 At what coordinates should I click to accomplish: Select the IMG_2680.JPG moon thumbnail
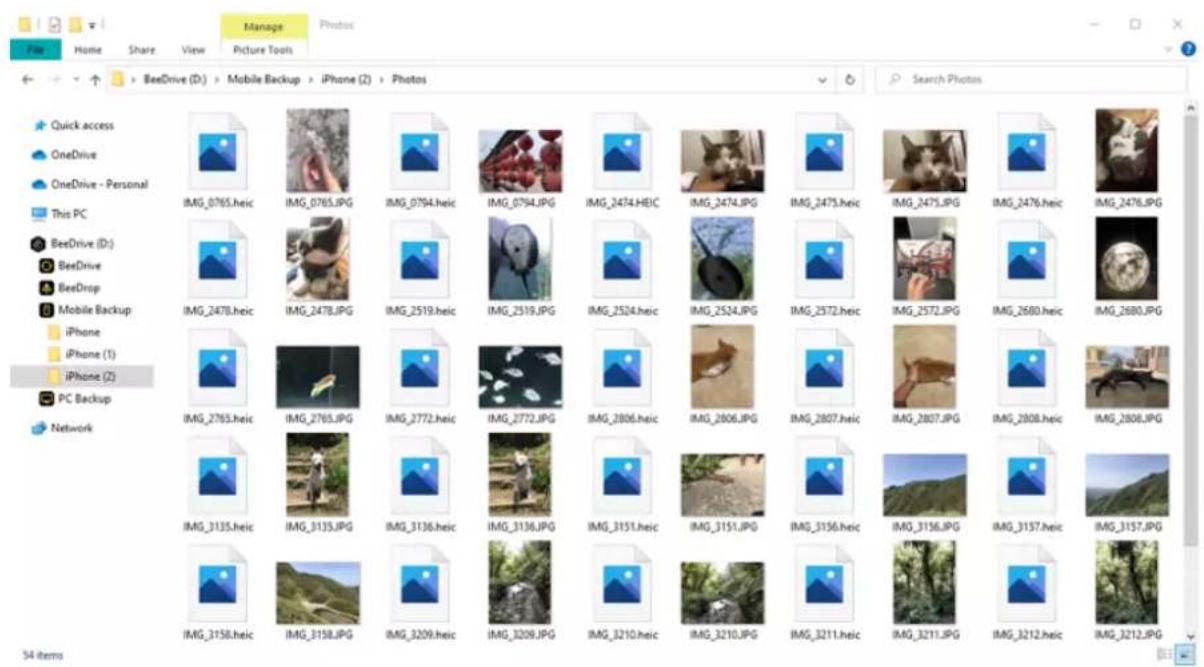click(x=1127, y=260)
